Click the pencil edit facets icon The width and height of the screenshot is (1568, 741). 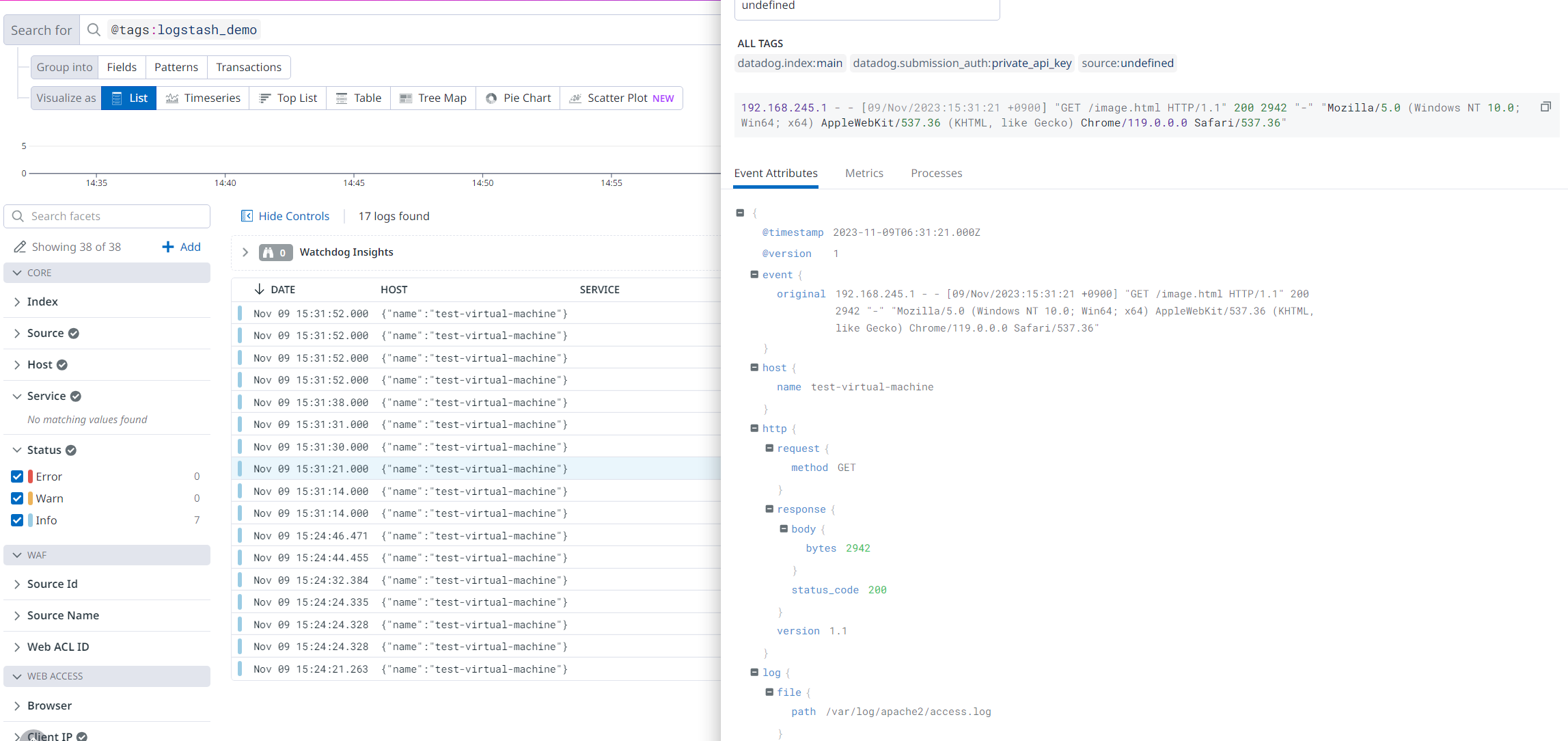20,247
